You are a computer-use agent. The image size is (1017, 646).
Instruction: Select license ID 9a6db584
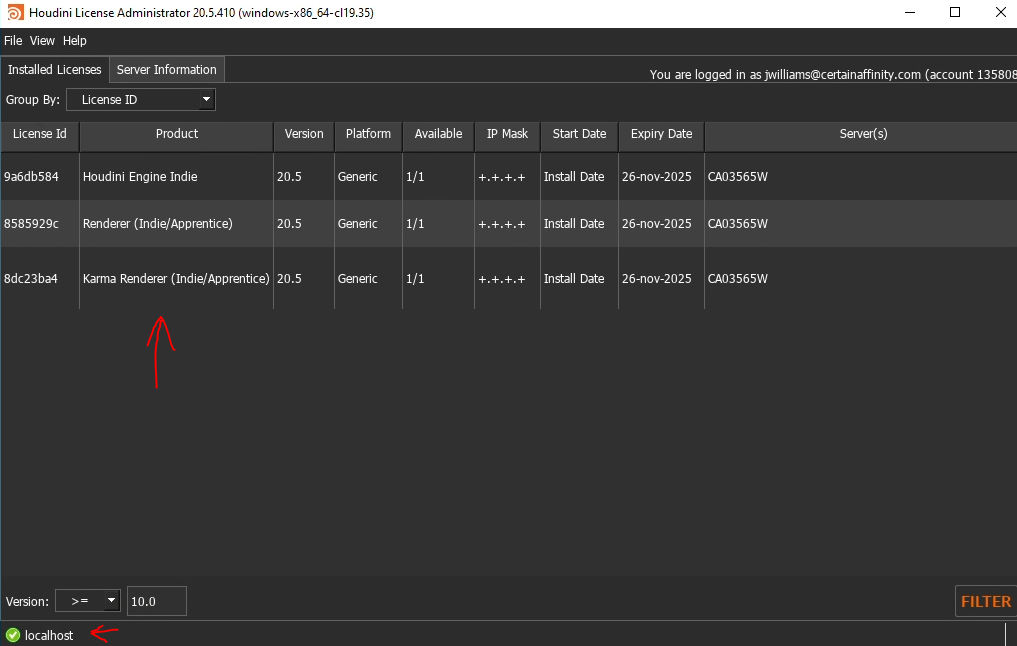pos(31,176)
